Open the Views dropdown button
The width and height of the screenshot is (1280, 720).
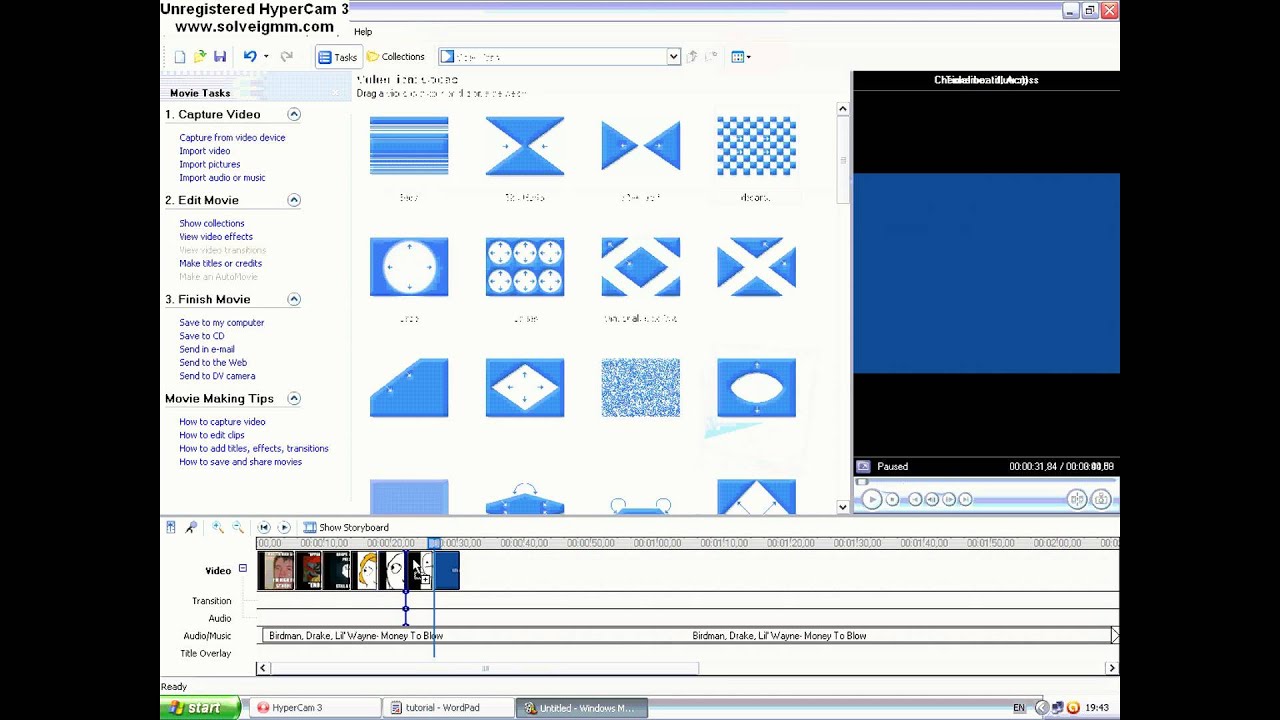pos(741,57)
